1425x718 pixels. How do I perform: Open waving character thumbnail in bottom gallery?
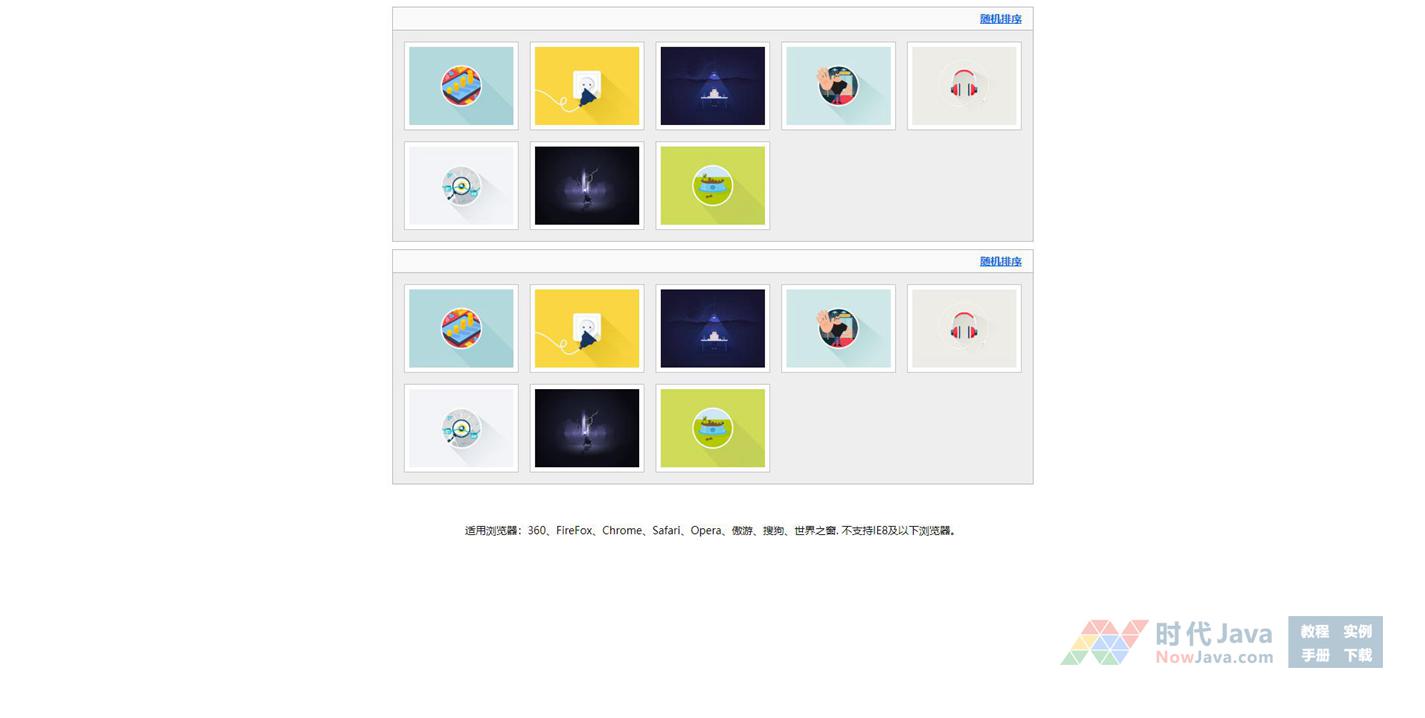[838, 329]
